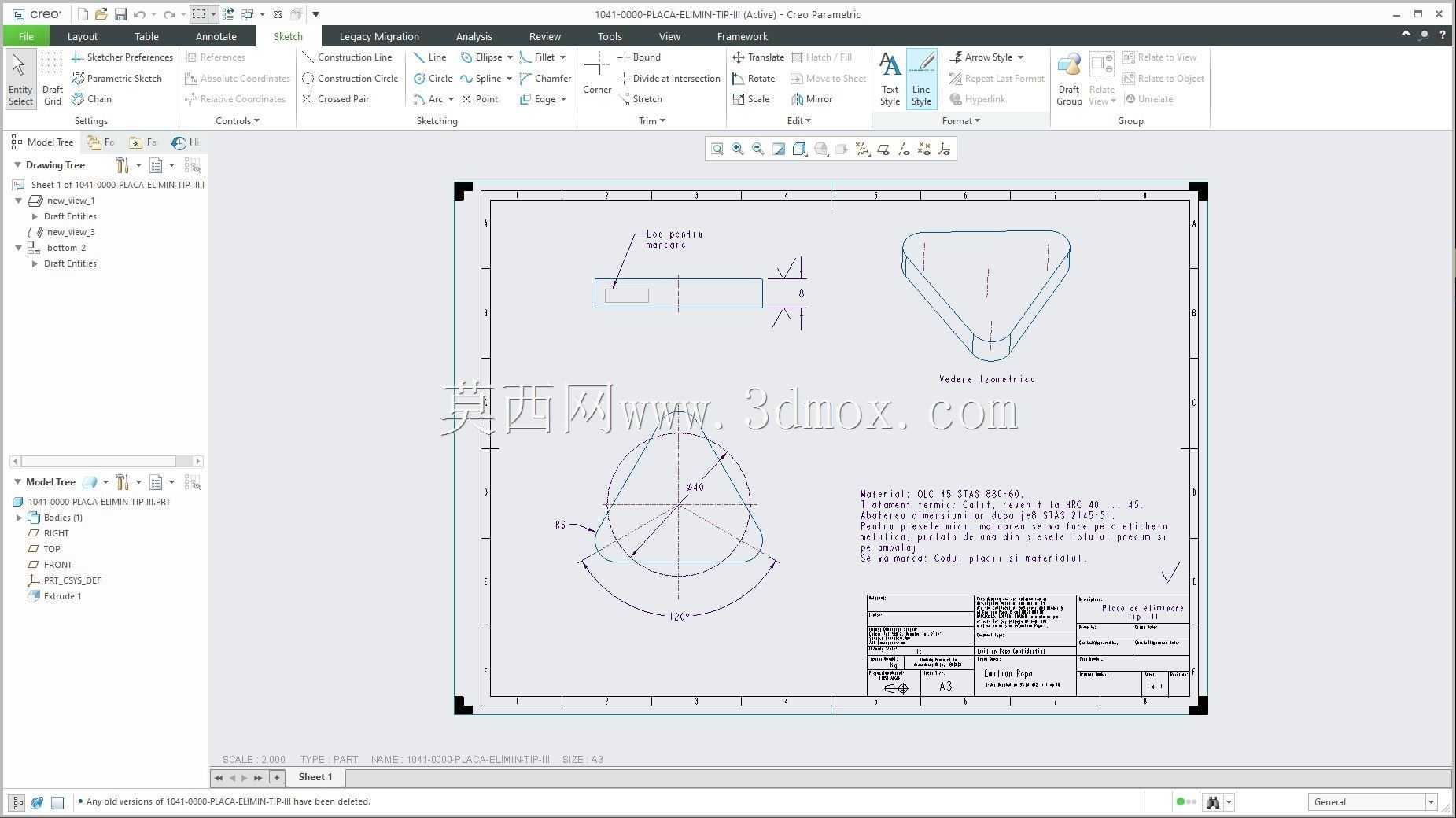Screen dimensions: 1456x818
Task: Select the Rotate edit tool
Action: 754,79
